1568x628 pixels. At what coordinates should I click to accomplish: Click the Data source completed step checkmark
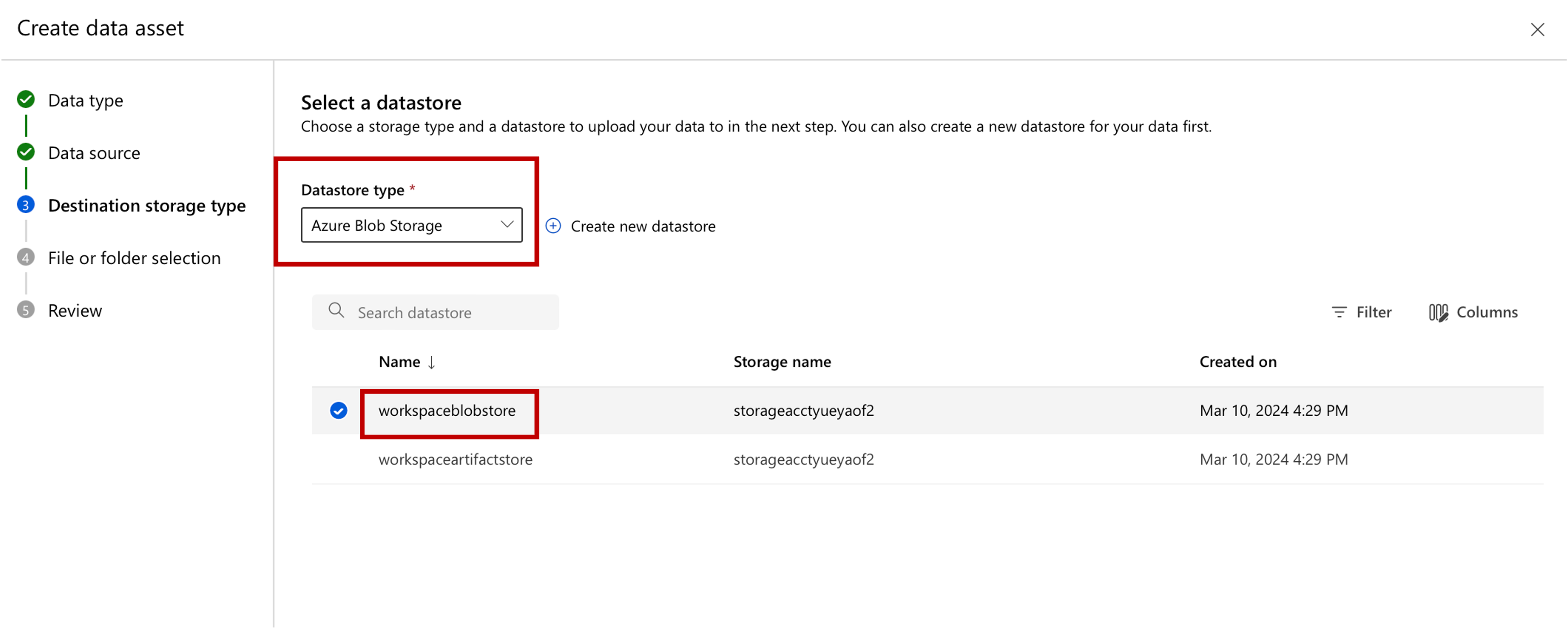26,152
